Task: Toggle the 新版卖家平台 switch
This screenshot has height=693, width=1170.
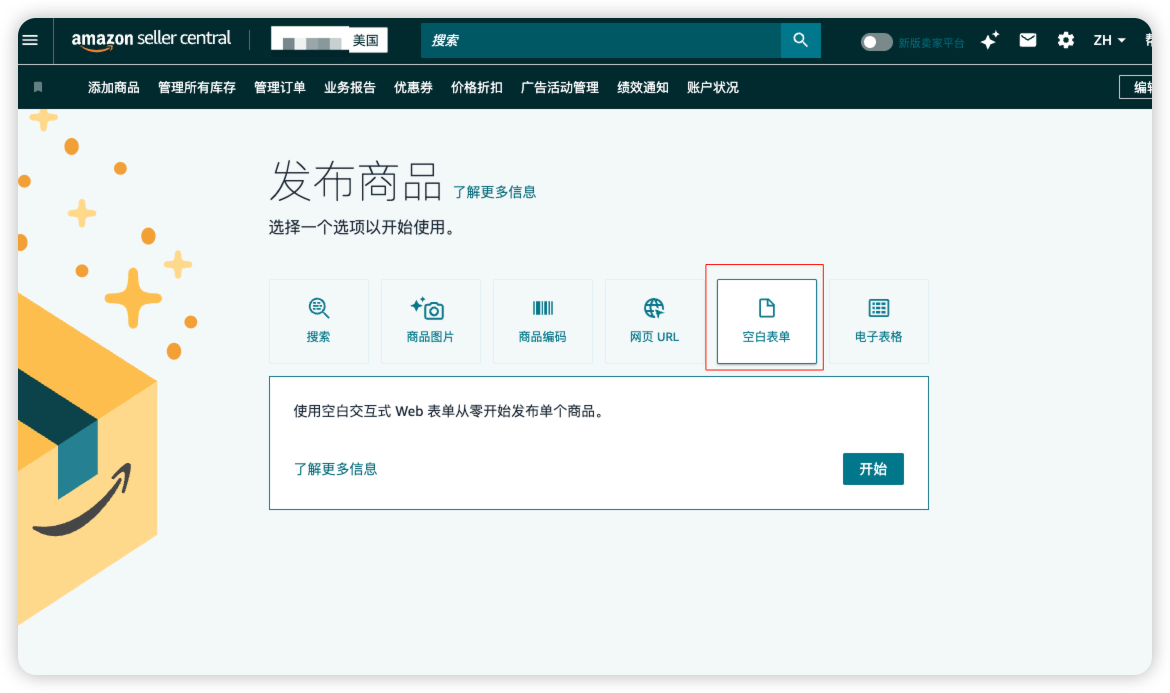Action: click(876, 42)
